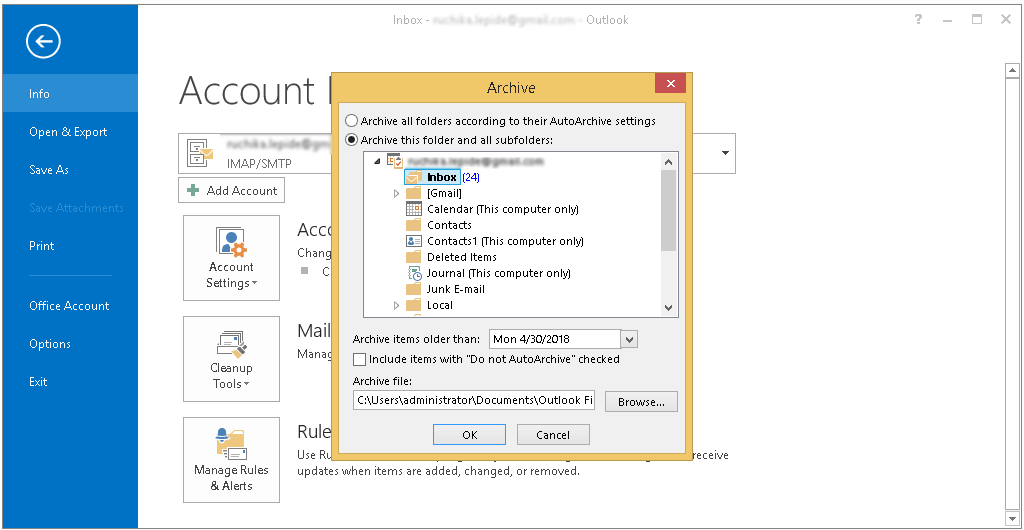Select "Journal (This computer only)" label
Screen dimensions: 1024x530
(499, 273)
